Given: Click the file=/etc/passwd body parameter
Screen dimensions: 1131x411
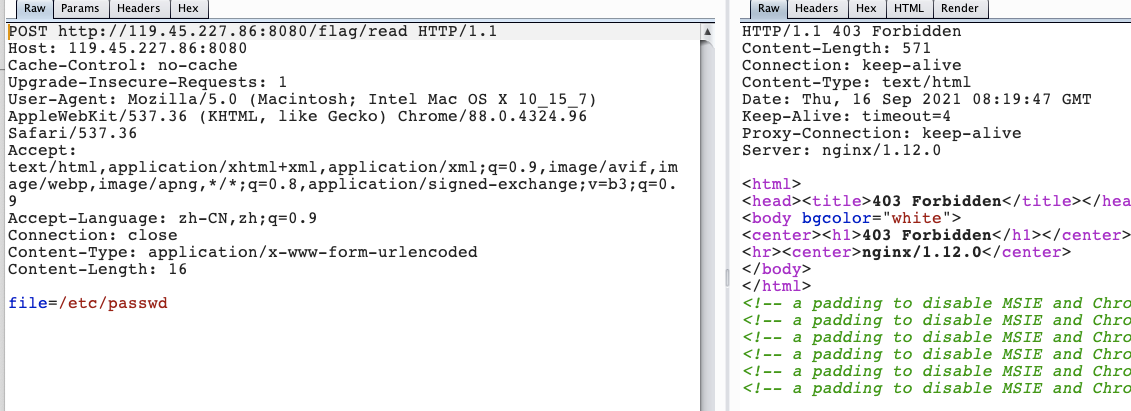Looking at the screenshot, I should tap(88, 304).
